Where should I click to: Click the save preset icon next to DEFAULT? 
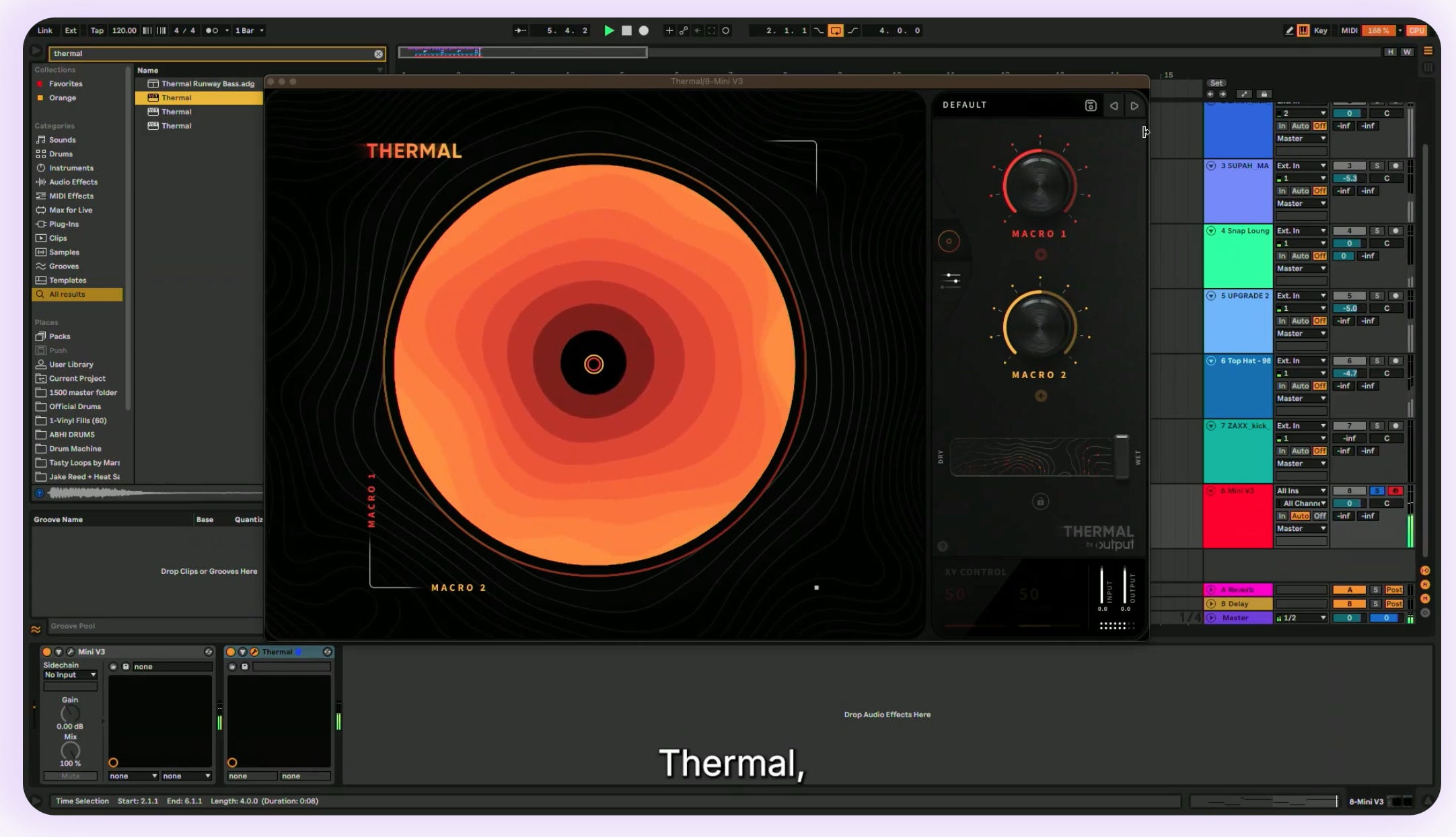[x=1091, y=106]
